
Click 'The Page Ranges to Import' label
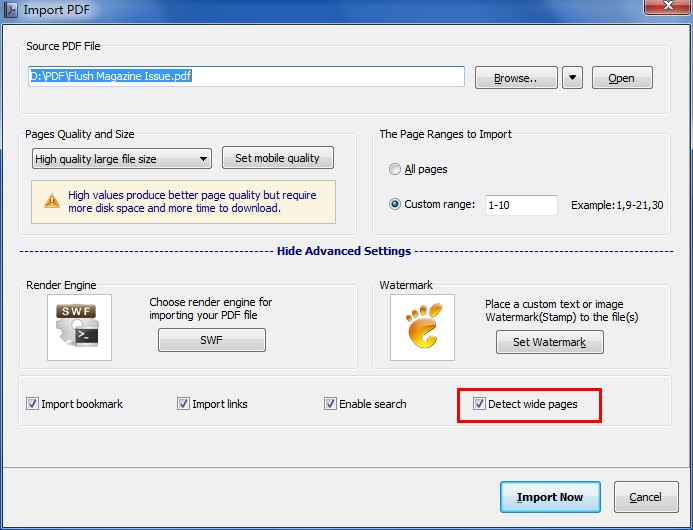coord(446,134)
